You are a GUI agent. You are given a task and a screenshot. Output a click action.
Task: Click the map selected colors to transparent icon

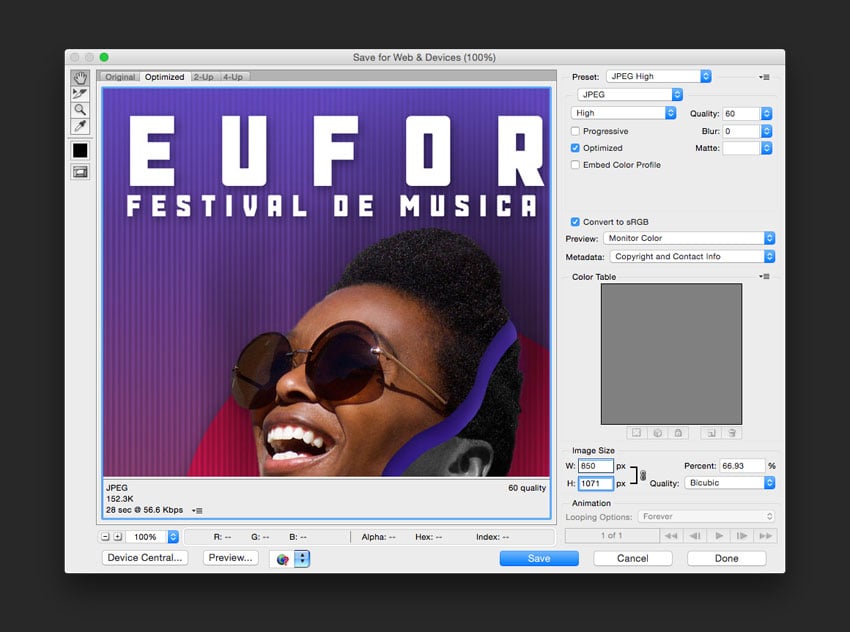636,433
